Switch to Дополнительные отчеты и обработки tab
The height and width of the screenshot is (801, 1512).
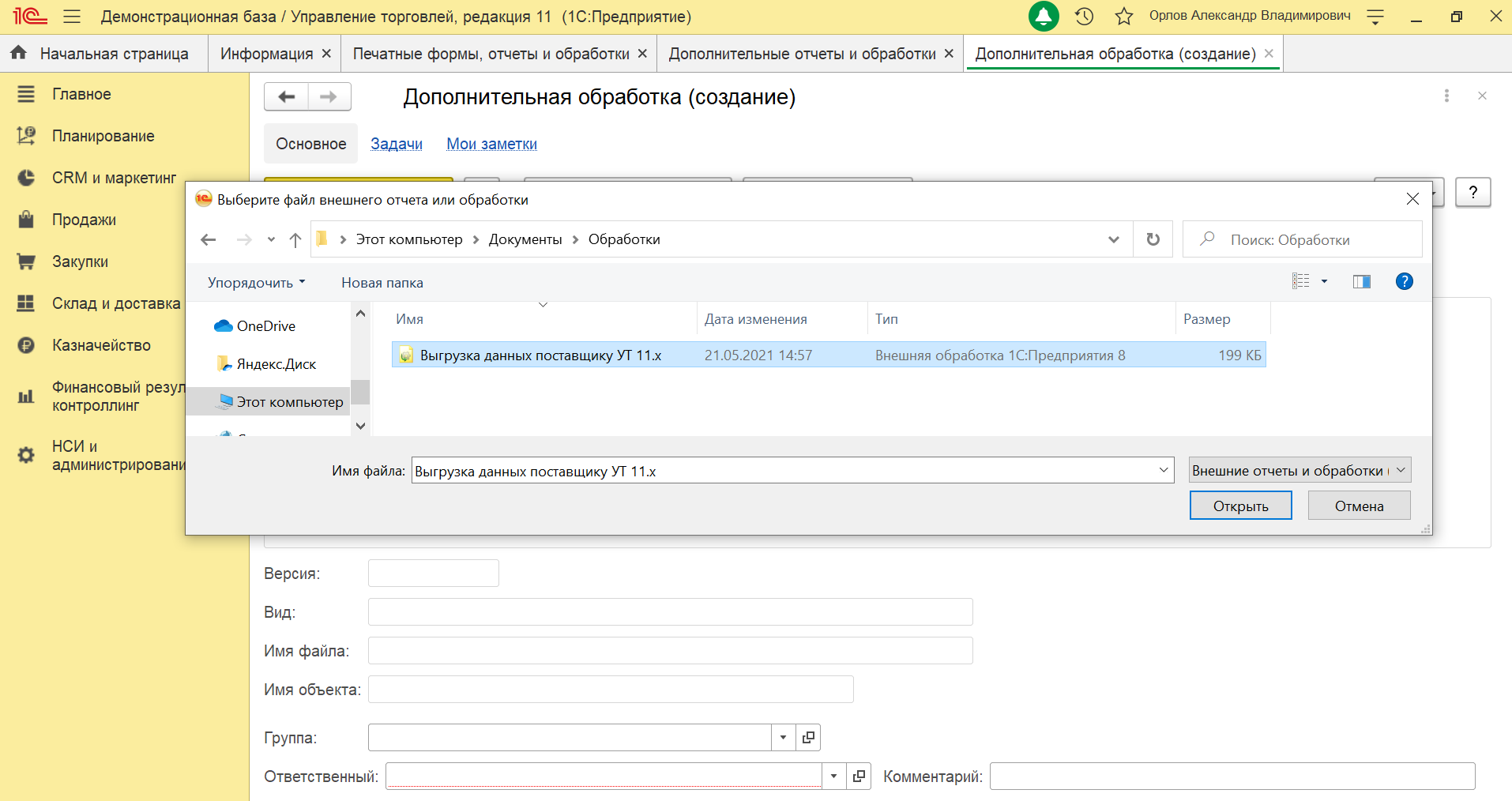802,53
